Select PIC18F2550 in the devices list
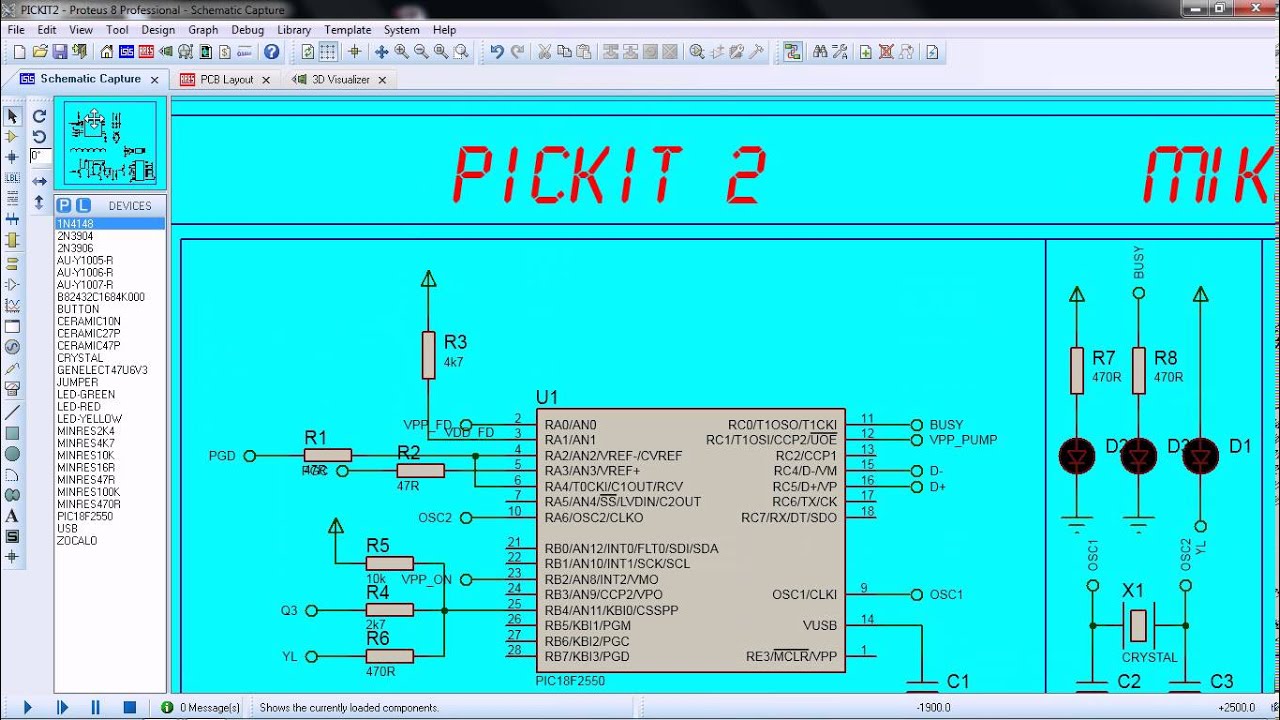The image size is (1280, 720). click(110, 516)
